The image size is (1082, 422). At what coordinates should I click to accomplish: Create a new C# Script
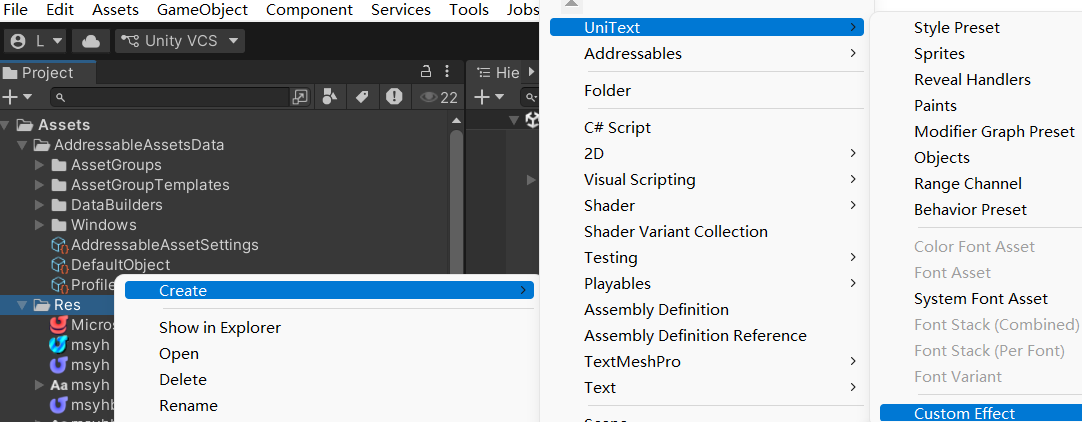point(617,128)
